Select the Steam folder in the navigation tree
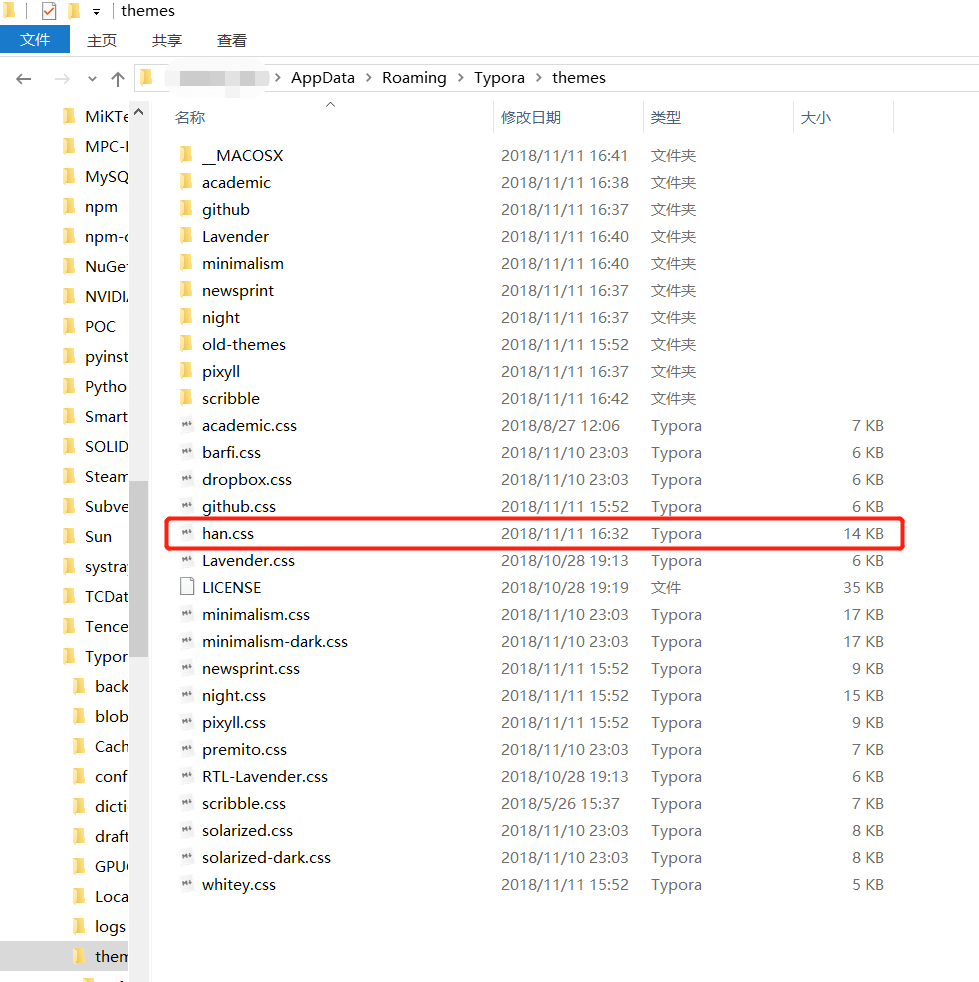Screen dimensions: 979x982 click(105, 476)
